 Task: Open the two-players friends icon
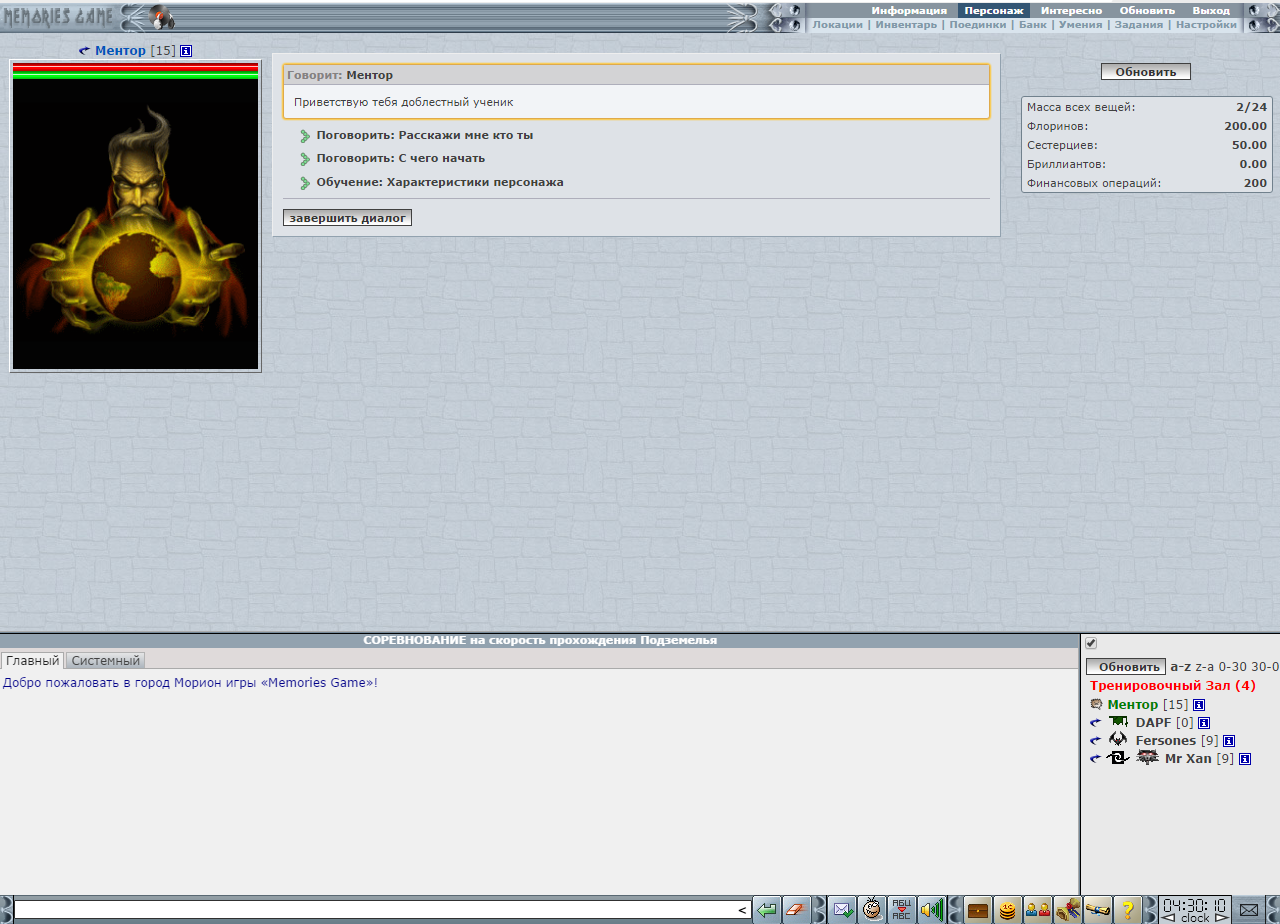pos(1038,910)
